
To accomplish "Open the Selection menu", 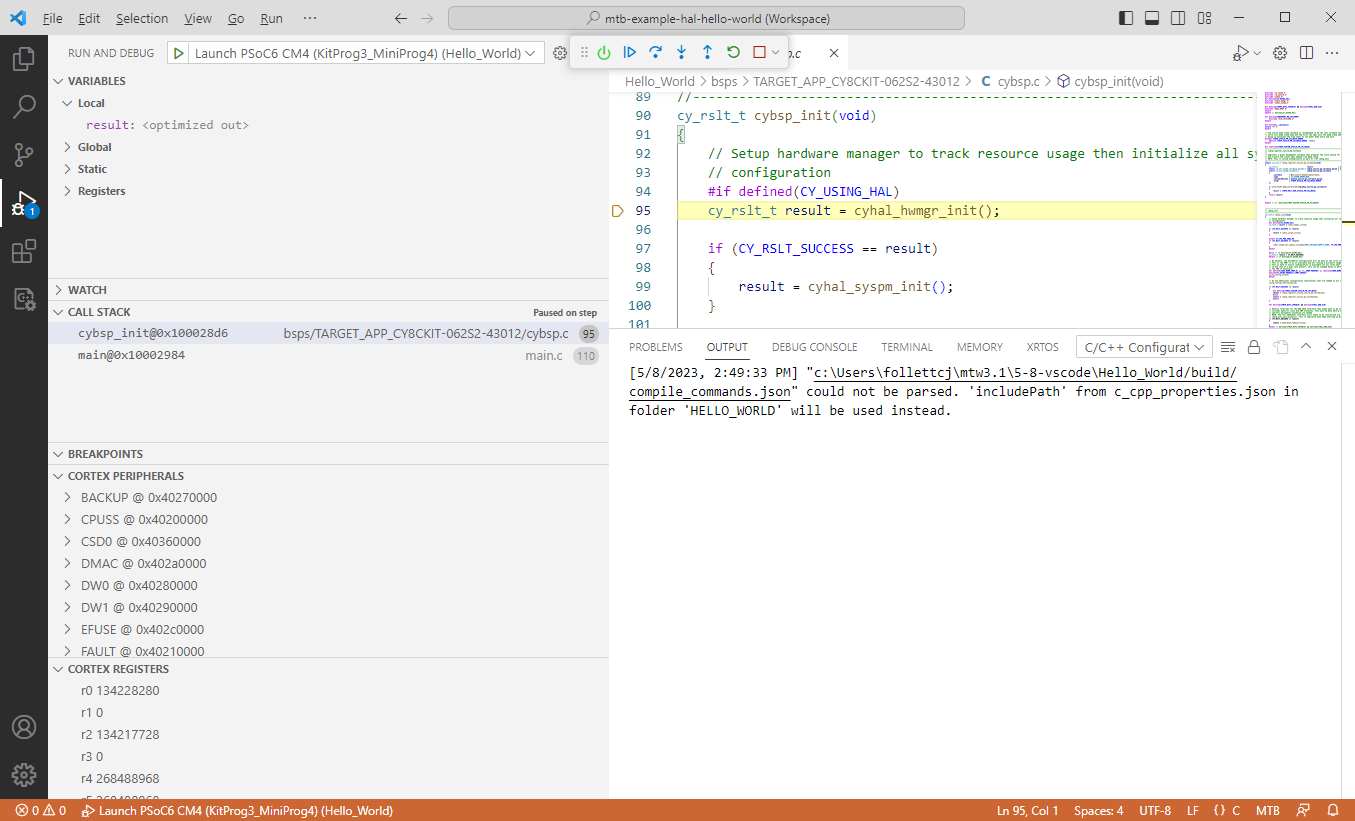I will point(142,19).
